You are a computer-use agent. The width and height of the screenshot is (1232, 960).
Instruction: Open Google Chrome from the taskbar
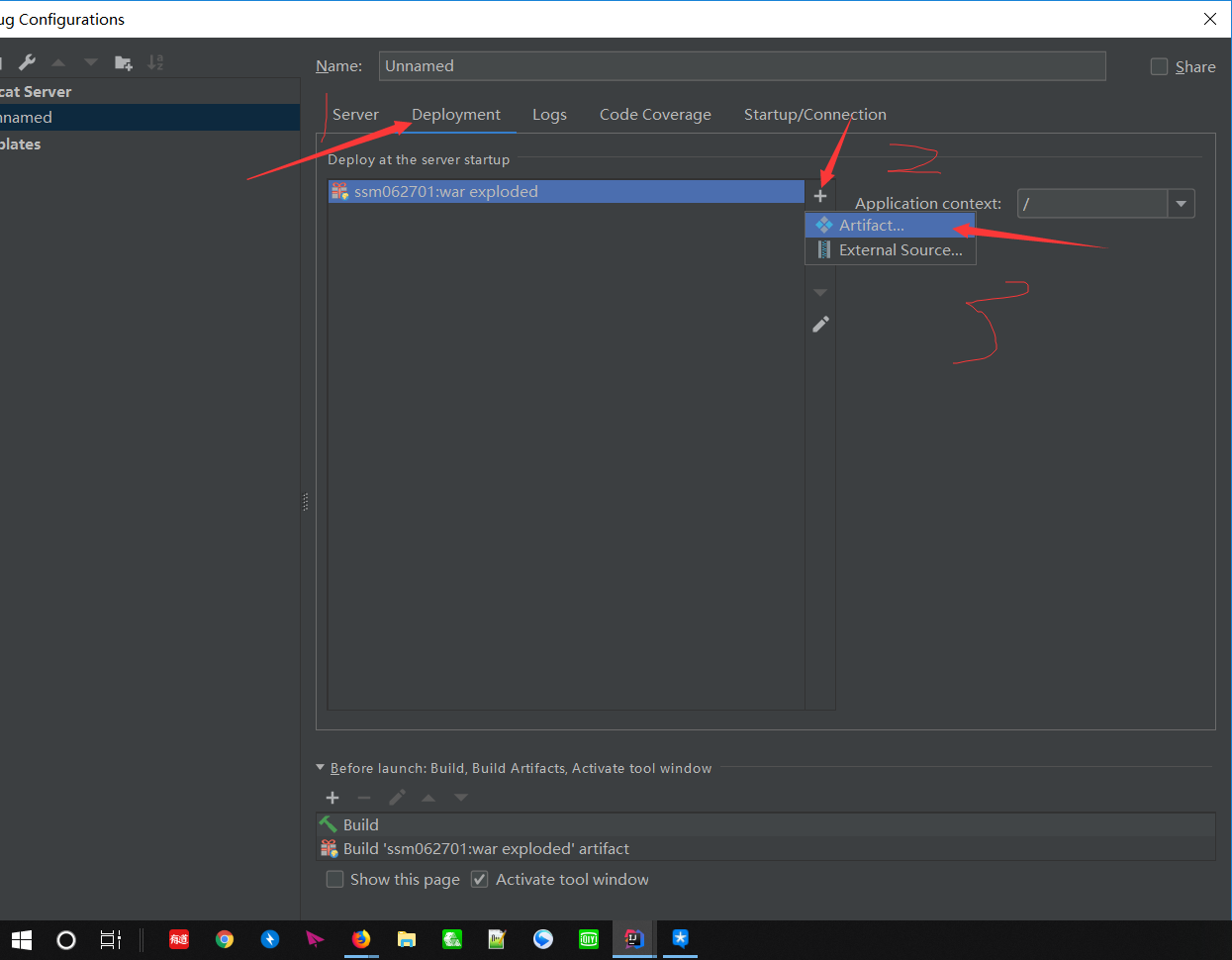[x=225, y=940]
